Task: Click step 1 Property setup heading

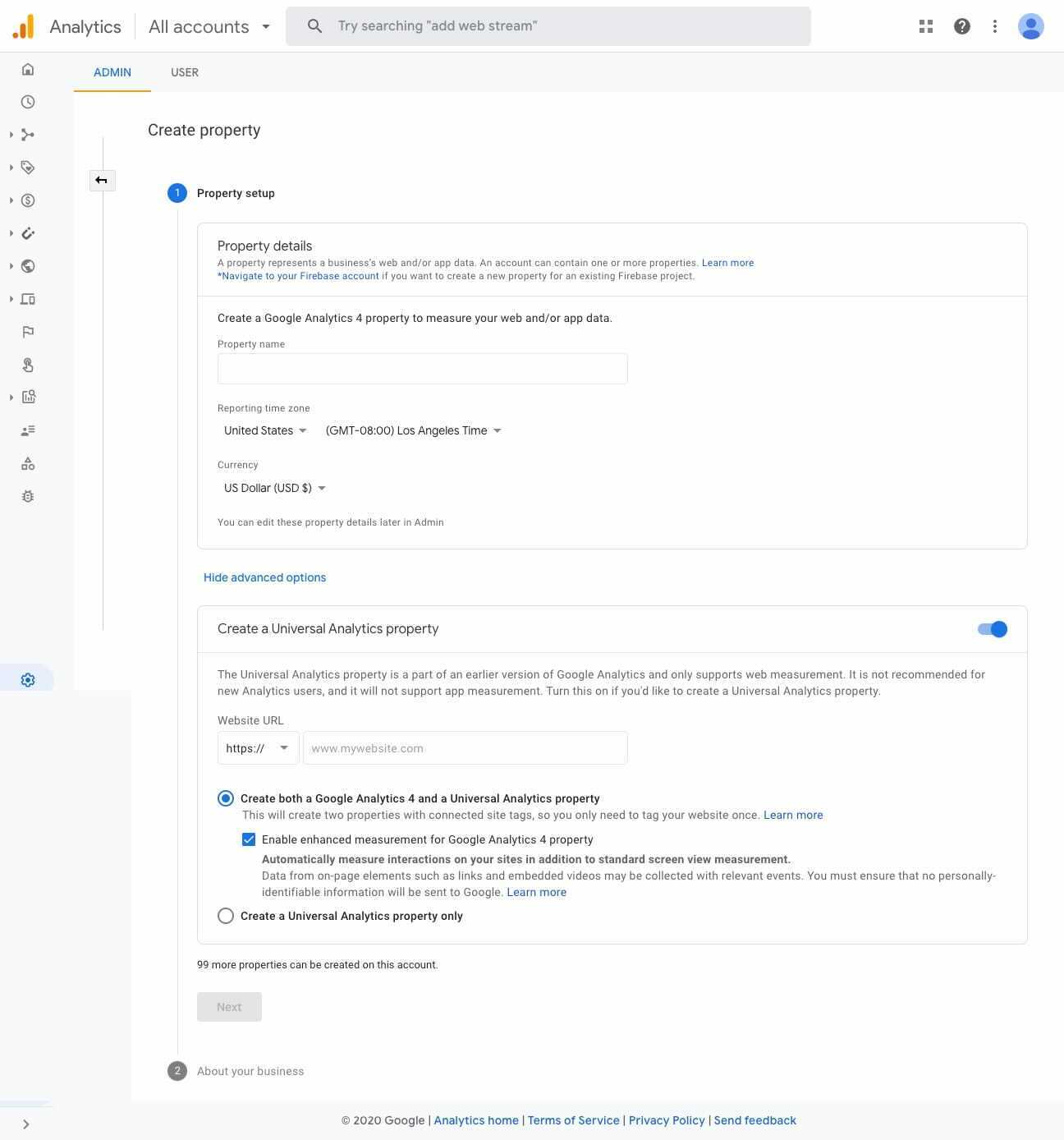Action: tap(236, 193)
